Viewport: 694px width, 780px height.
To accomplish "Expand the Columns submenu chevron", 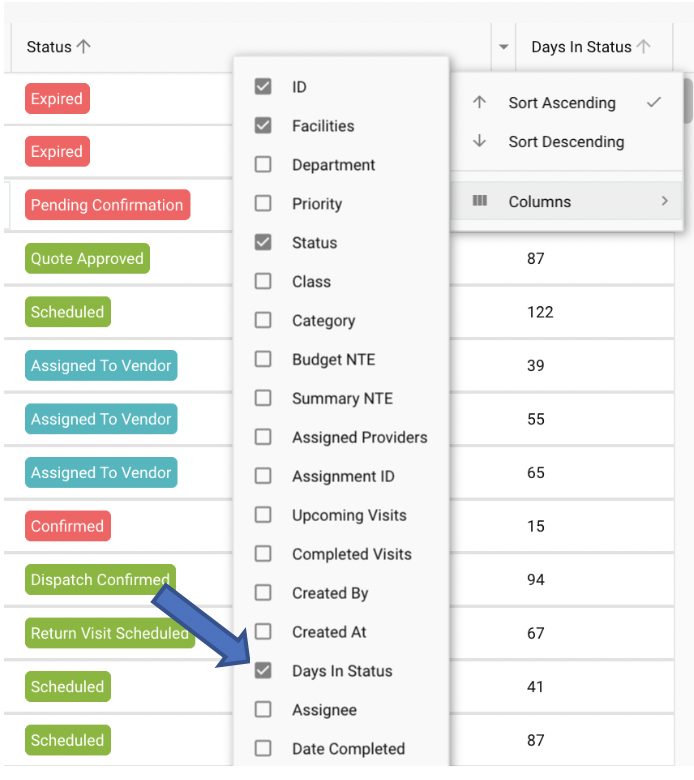I will click(x=664, y=201).
